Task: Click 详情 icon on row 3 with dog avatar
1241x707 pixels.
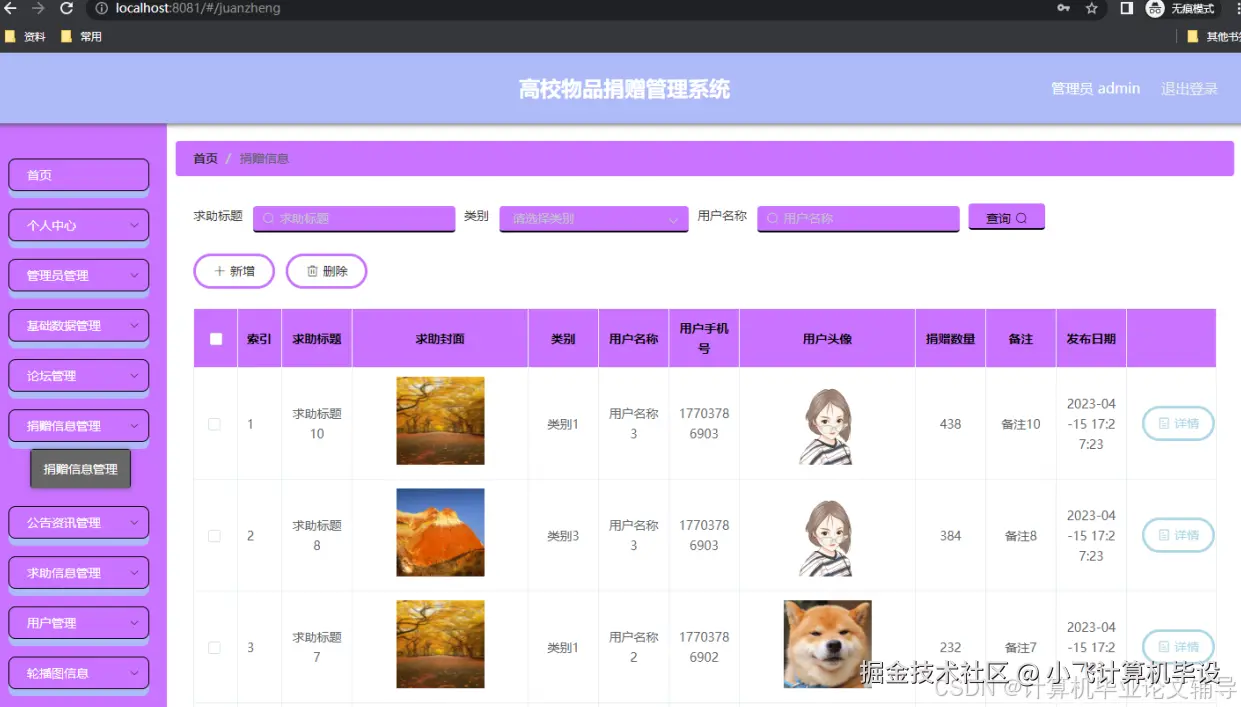Action: click(x=1178, y=646)
